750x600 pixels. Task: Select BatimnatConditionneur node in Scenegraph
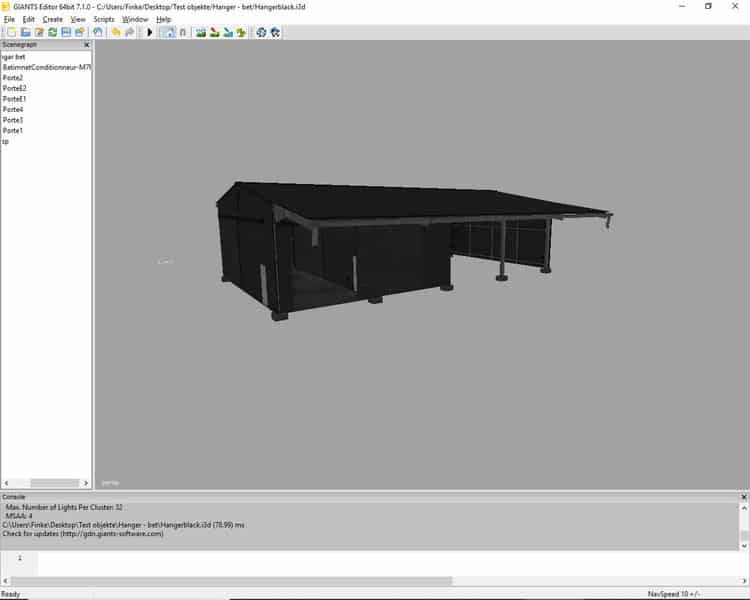coord(46,67)
